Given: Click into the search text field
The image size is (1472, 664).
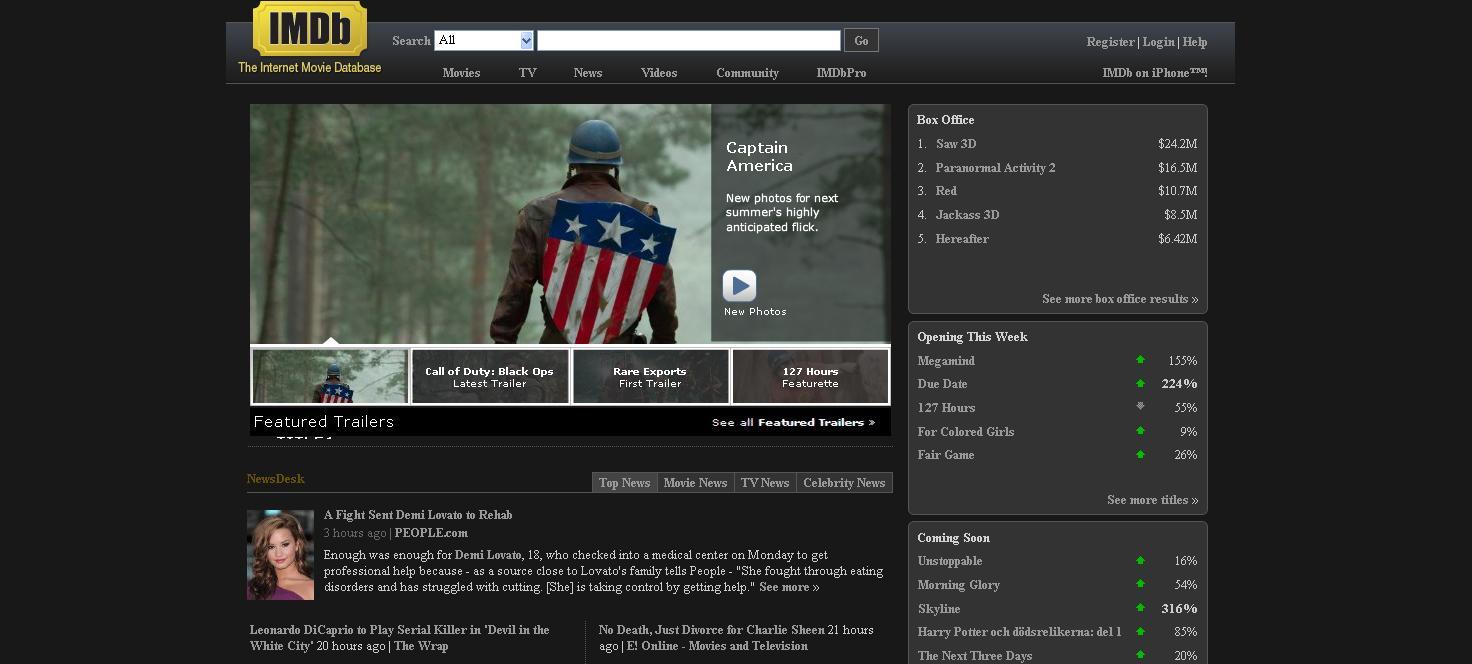Looking at the screenshot, I should (x=689, y=40).
